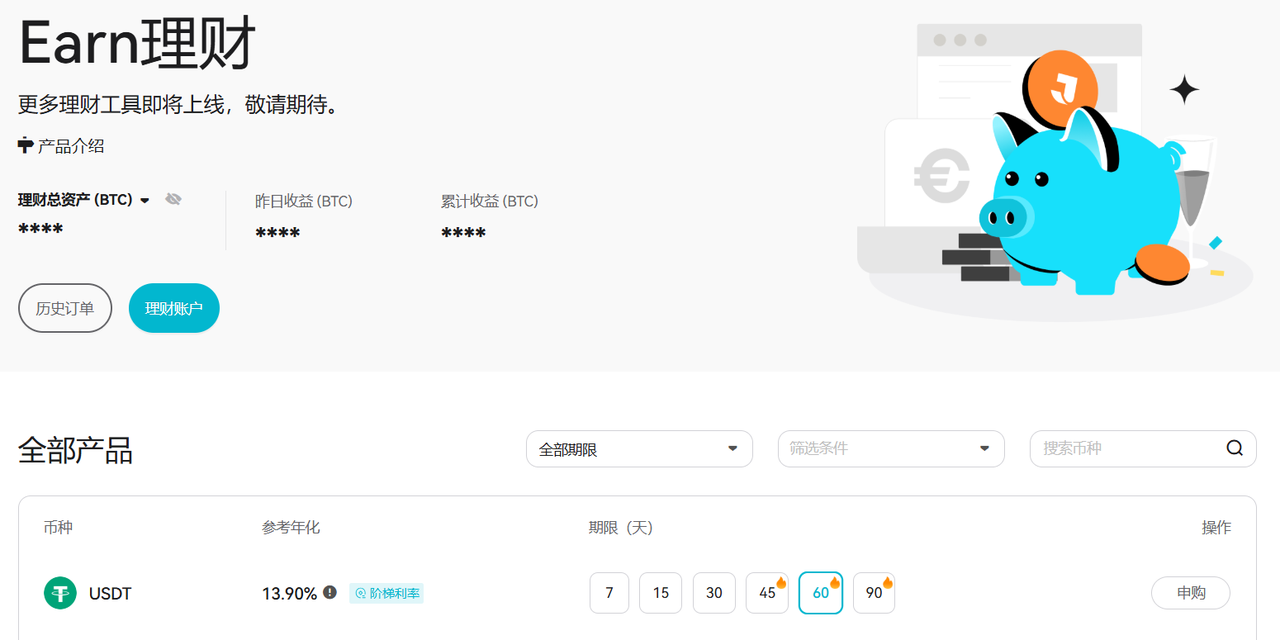1280x640 pixels.
Task: Click the 币种 column header
Action: (58, 527)
